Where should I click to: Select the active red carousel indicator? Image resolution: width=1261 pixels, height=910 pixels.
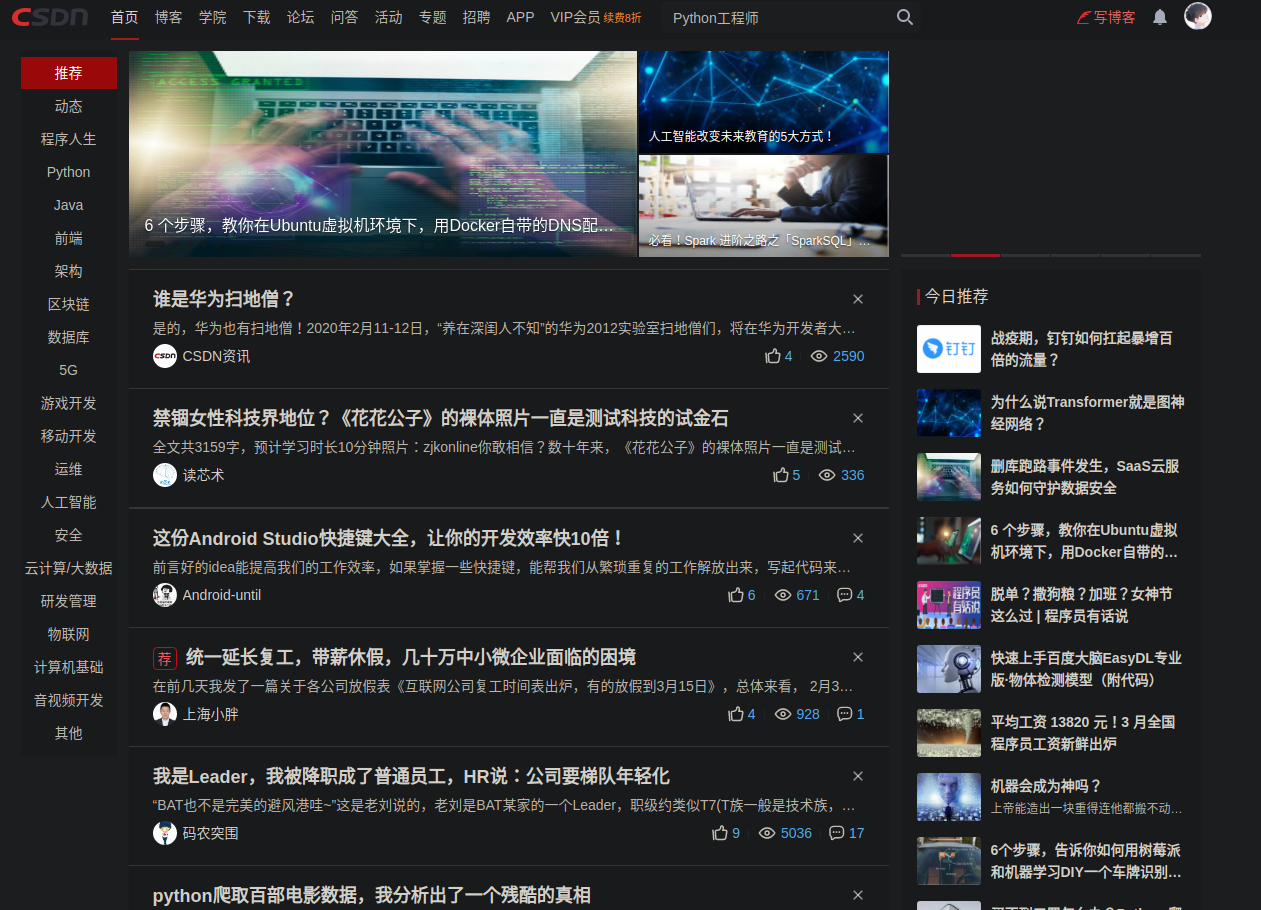[975, 255]
